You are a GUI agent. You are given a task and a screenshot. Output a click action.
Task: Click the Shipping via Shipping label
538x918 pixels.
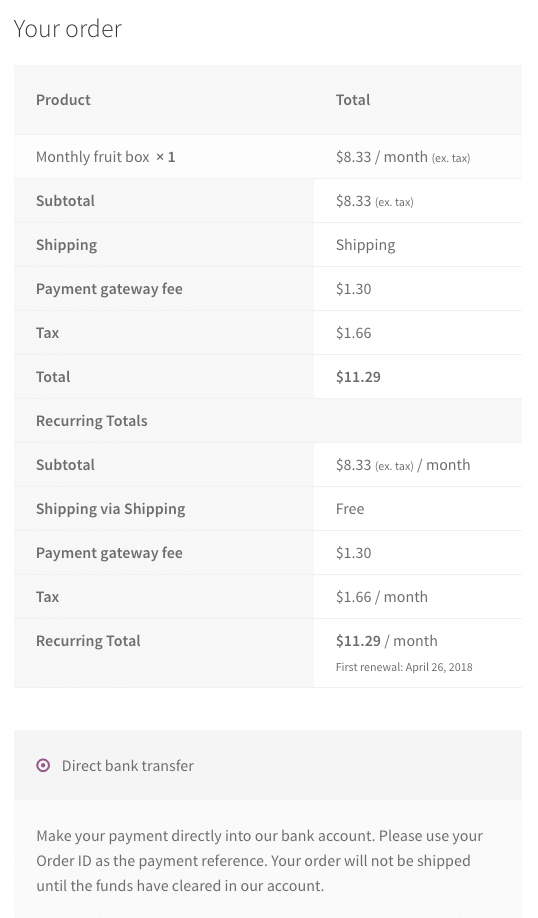[x=111, y=509]
